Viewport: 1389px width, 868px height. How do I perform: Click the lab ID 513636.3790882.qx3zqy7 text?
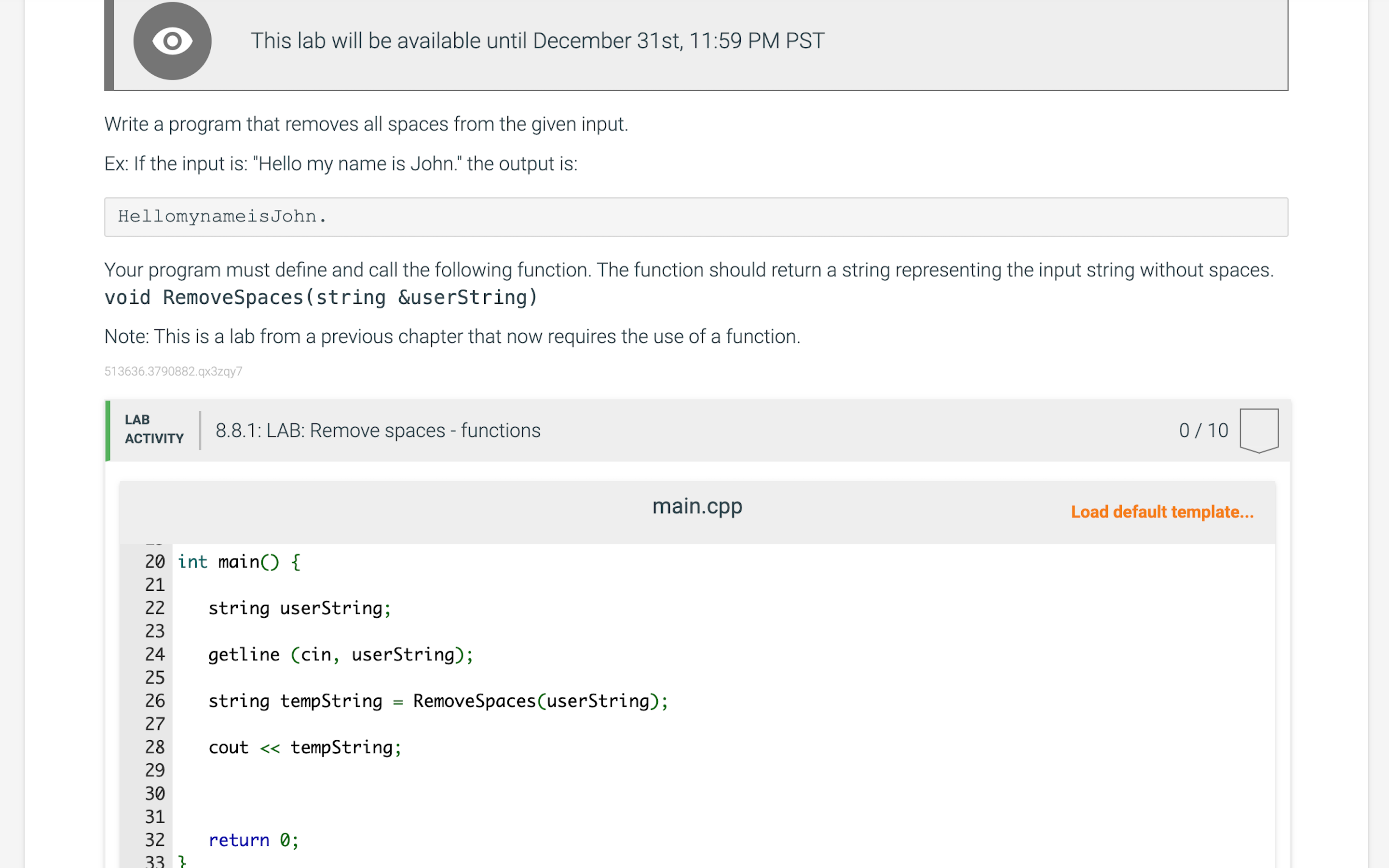[173, 371]
